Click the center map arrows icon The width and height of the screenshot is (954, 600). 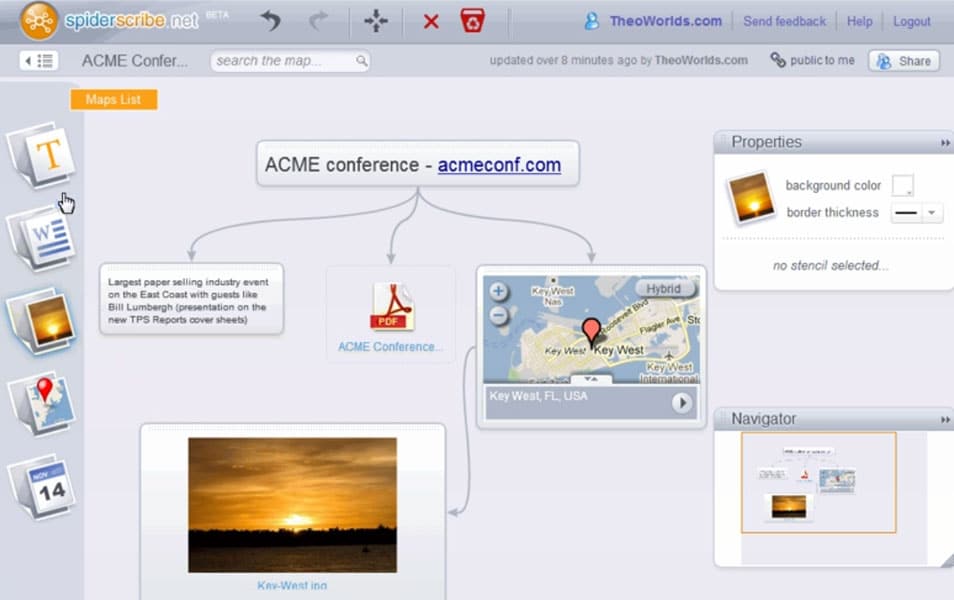pos(375,21)
